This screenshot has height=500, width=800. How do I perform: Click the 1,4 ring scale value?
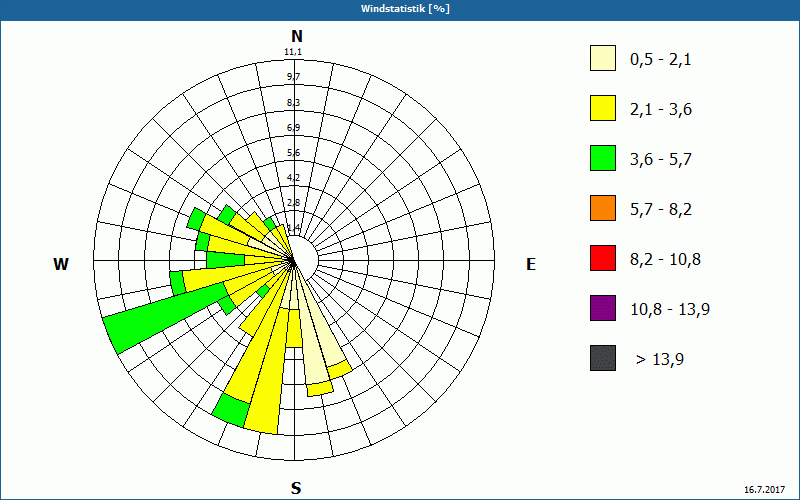pyautogui.click(x=293, y=228)
